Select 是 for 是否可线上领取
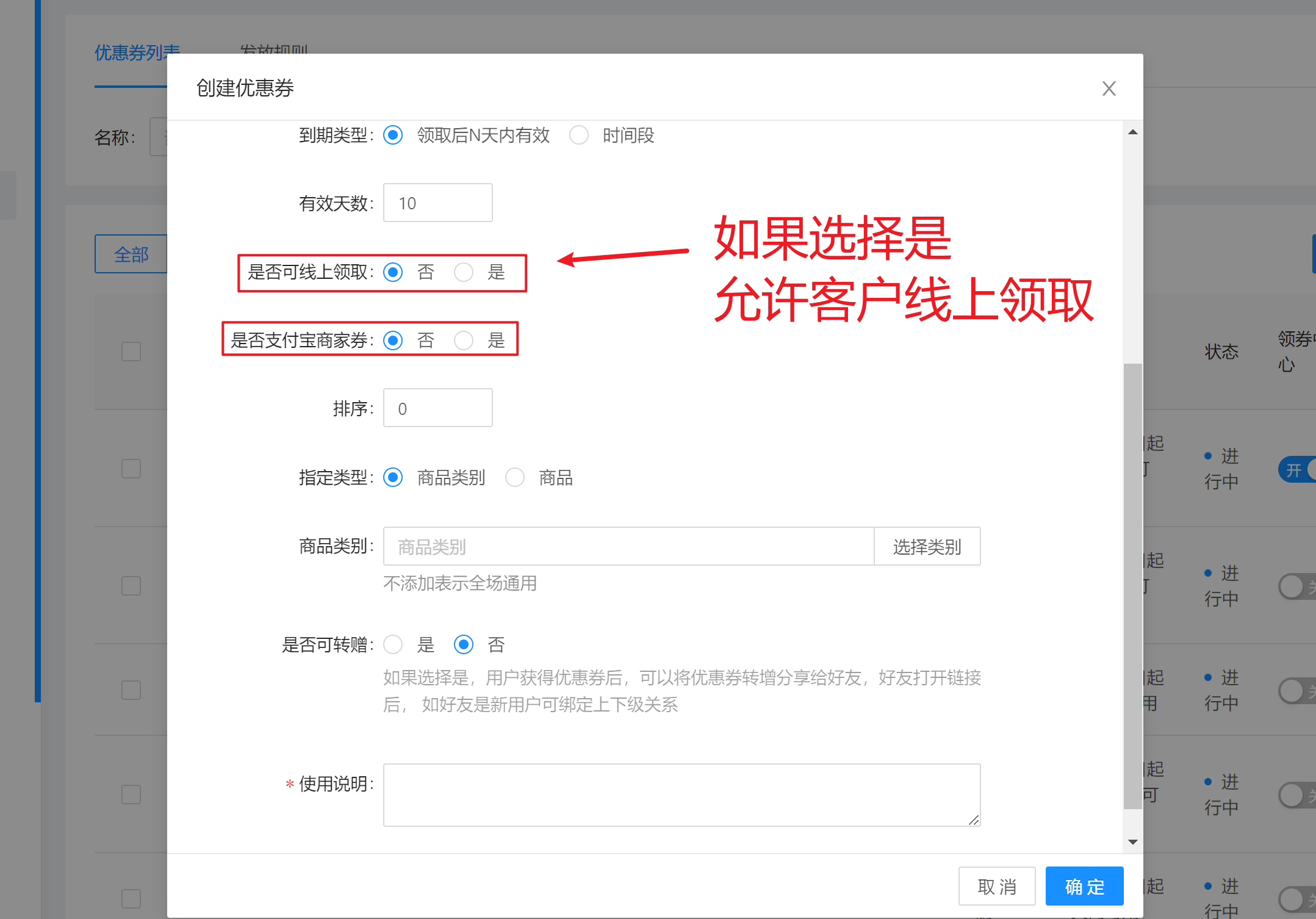Viewport: 1316px width, 919px height. [x=464, y=272]
